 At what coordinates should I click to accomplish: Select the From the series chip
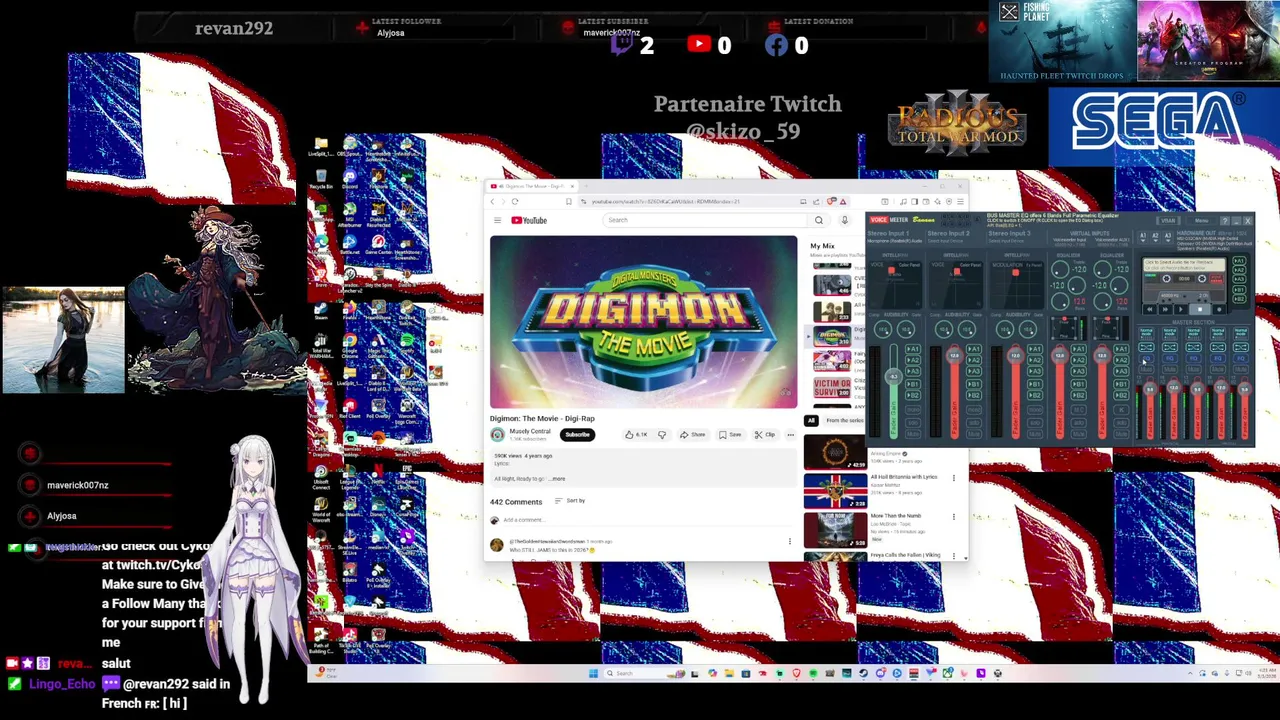coord(845,421)
